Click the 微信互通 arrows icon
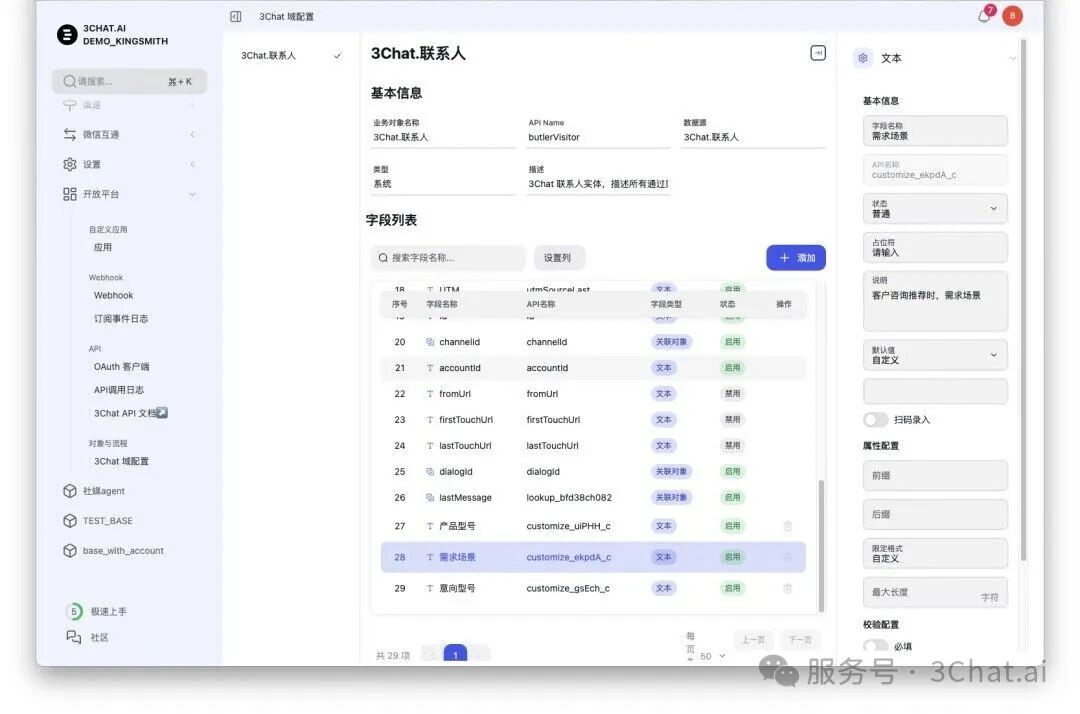 [x=70, y=134]
